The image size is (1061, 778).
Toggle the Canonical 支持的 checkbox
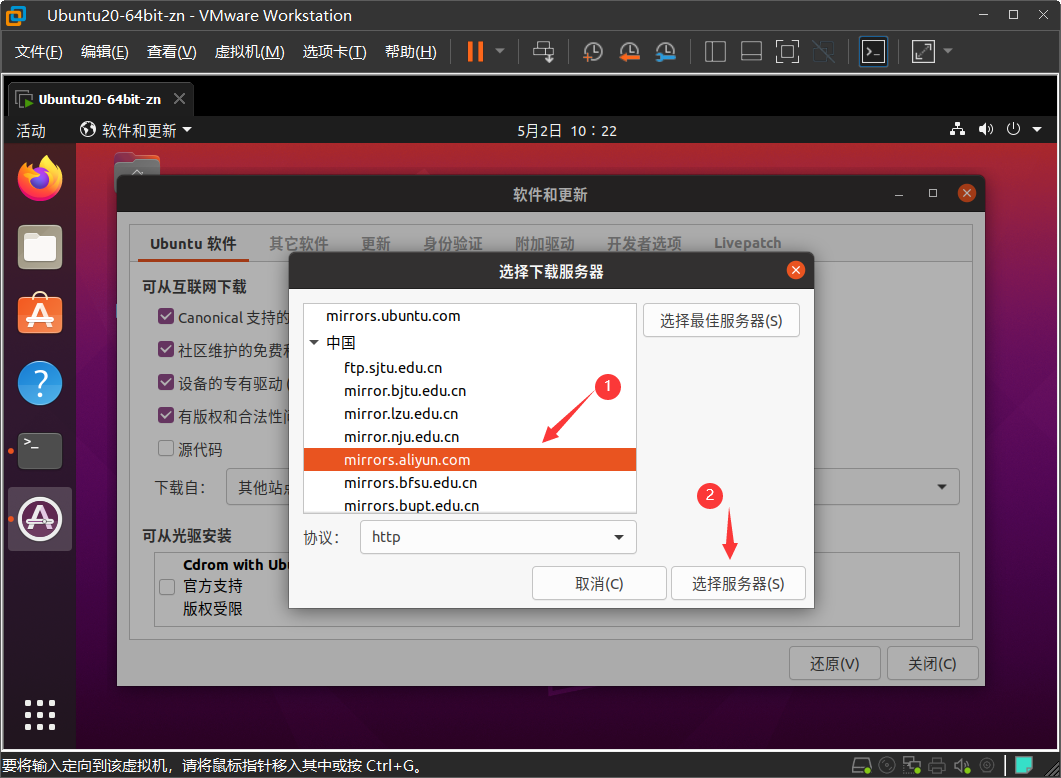click(166, 316)
